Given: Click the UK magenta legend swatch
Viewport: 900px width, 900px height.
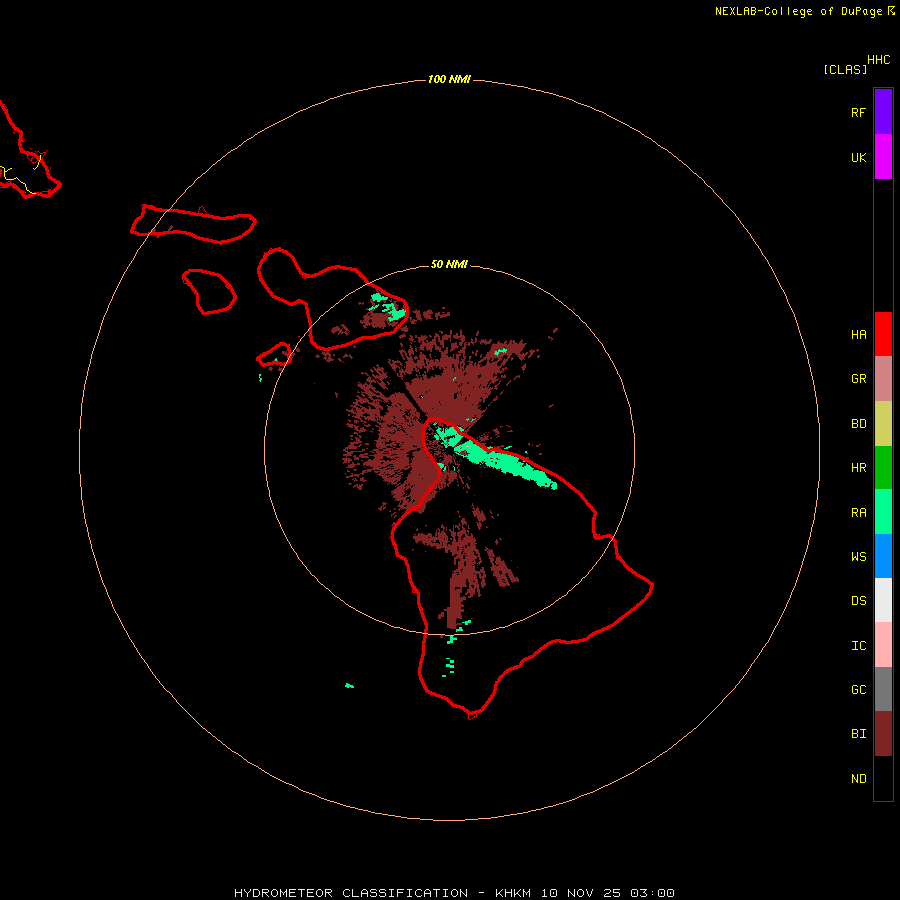Looking at the screenshot, I should (x=883, y=157).
